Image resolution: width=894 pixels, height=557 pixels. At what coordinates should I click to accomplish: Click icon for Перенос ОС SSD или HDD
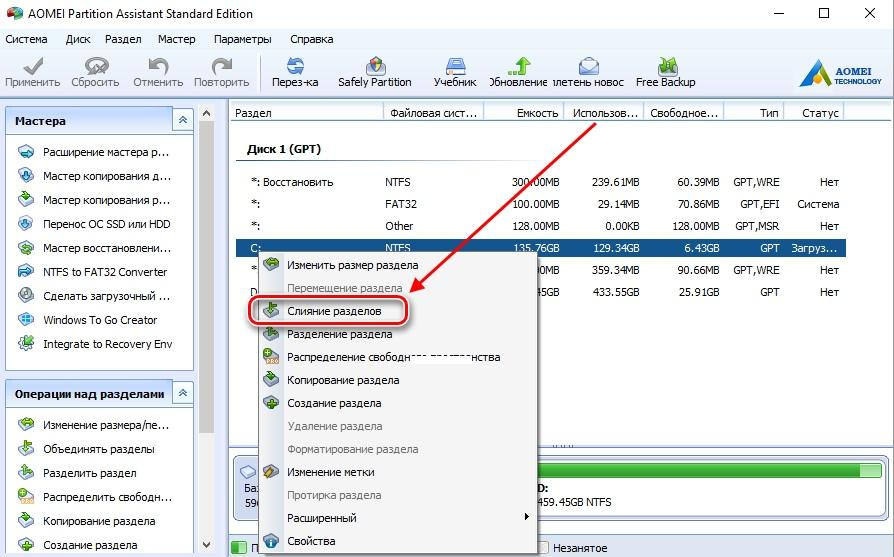click(x=26, y=223)
